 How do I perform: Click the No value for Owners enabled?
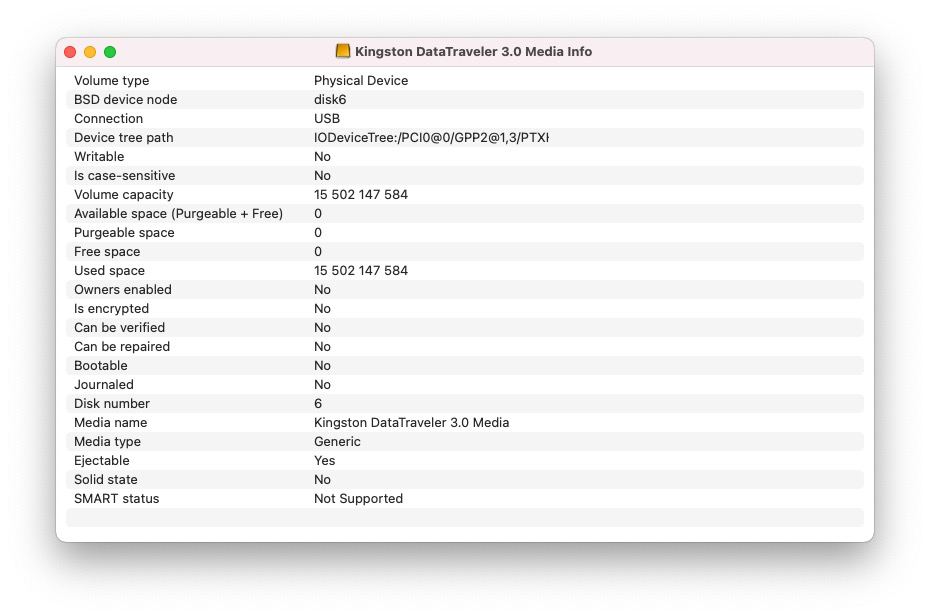point(322,289)
